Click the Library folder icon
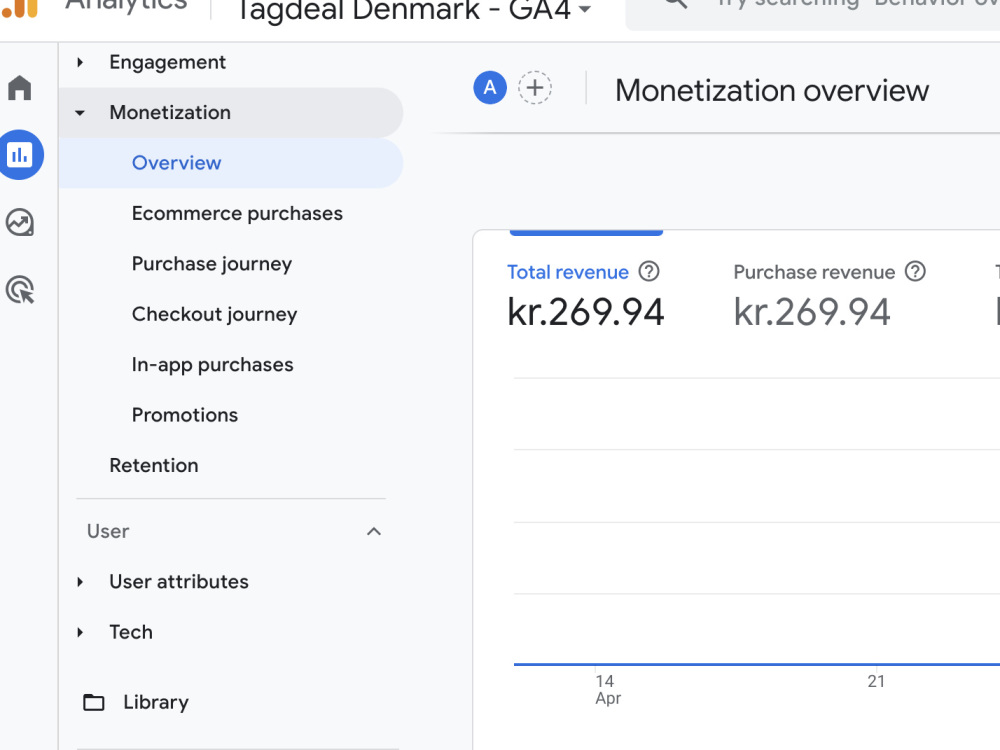The height and width of the screenshot is (750, 1000). tap(94, 702)
